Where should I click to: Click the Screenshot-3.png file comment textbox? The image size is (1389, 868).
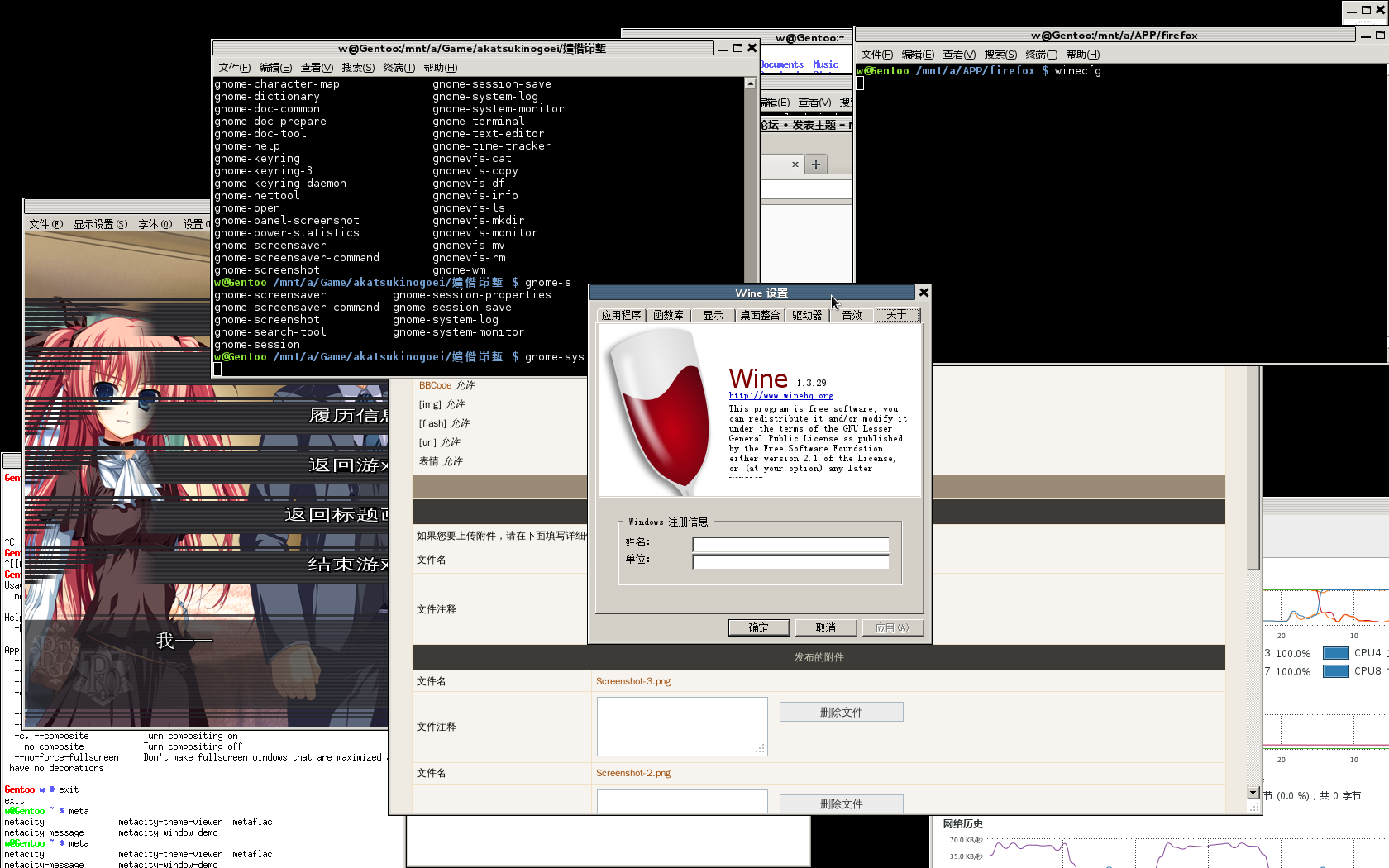pyautogui.click(x=682, y=726)
